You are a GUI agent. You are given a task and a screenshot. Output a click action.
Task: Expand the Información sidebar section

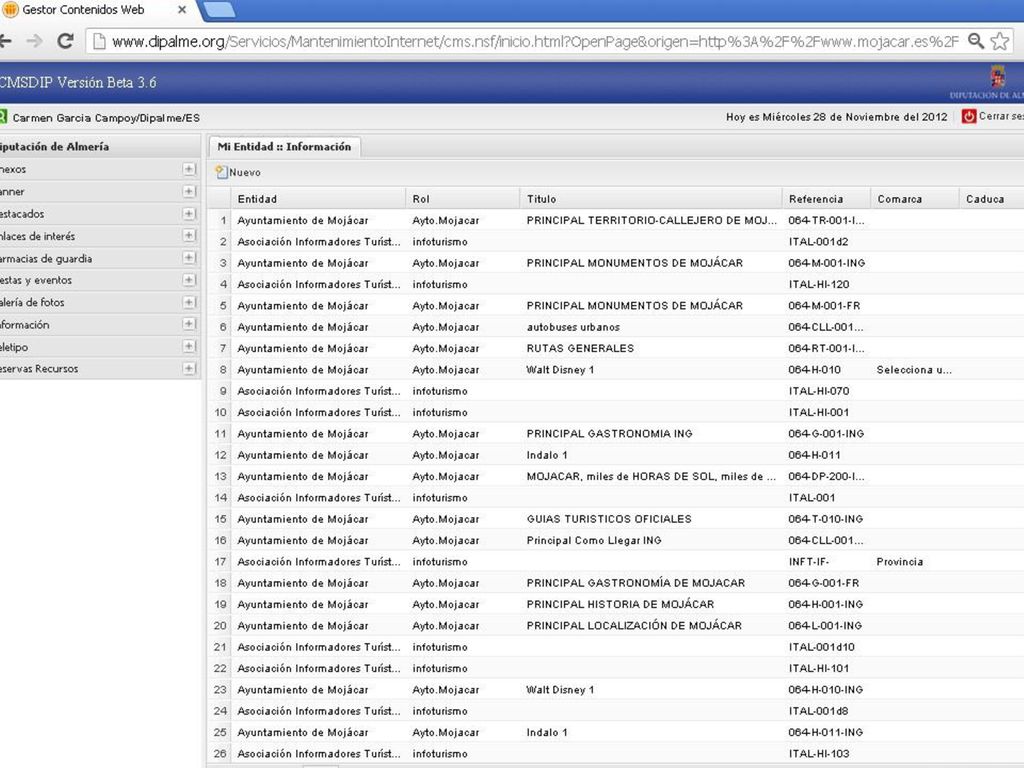[189, 325]
